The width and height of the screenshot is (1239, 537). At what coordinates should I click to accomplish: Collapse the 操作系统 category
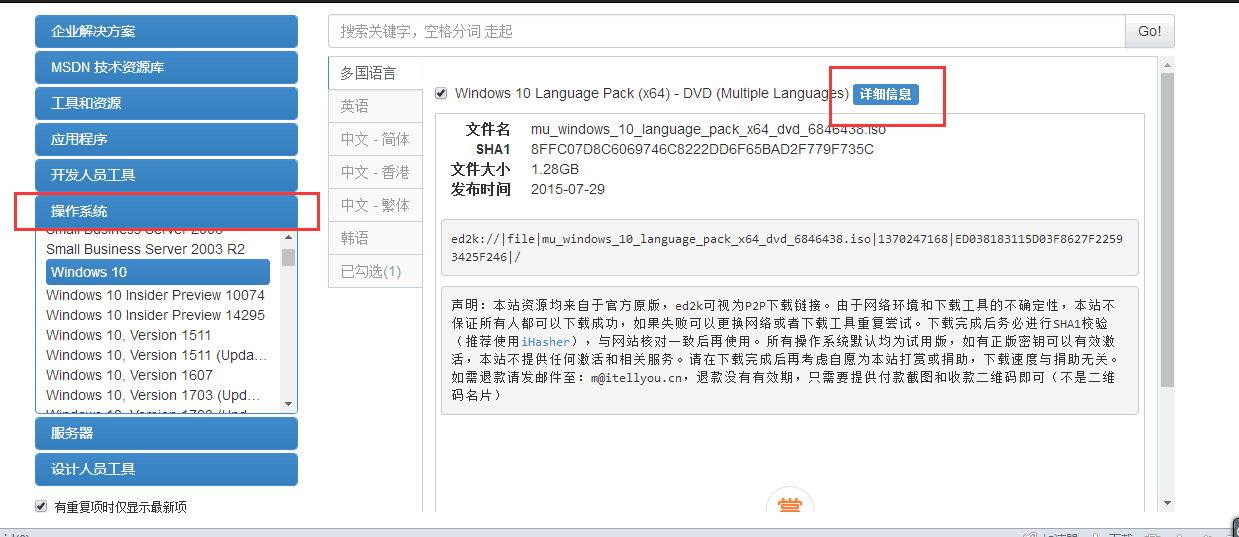pyautogui.click(x=166, y=211)
